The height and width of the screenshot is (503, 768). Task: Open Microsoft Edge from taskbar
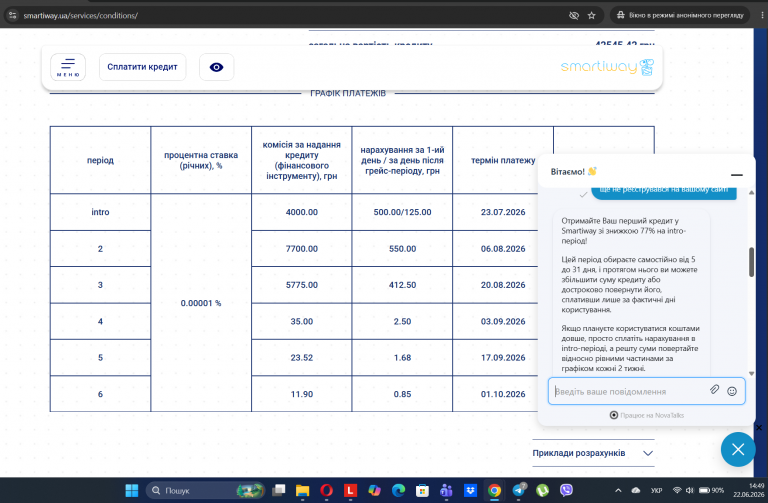tap(398, 490)
